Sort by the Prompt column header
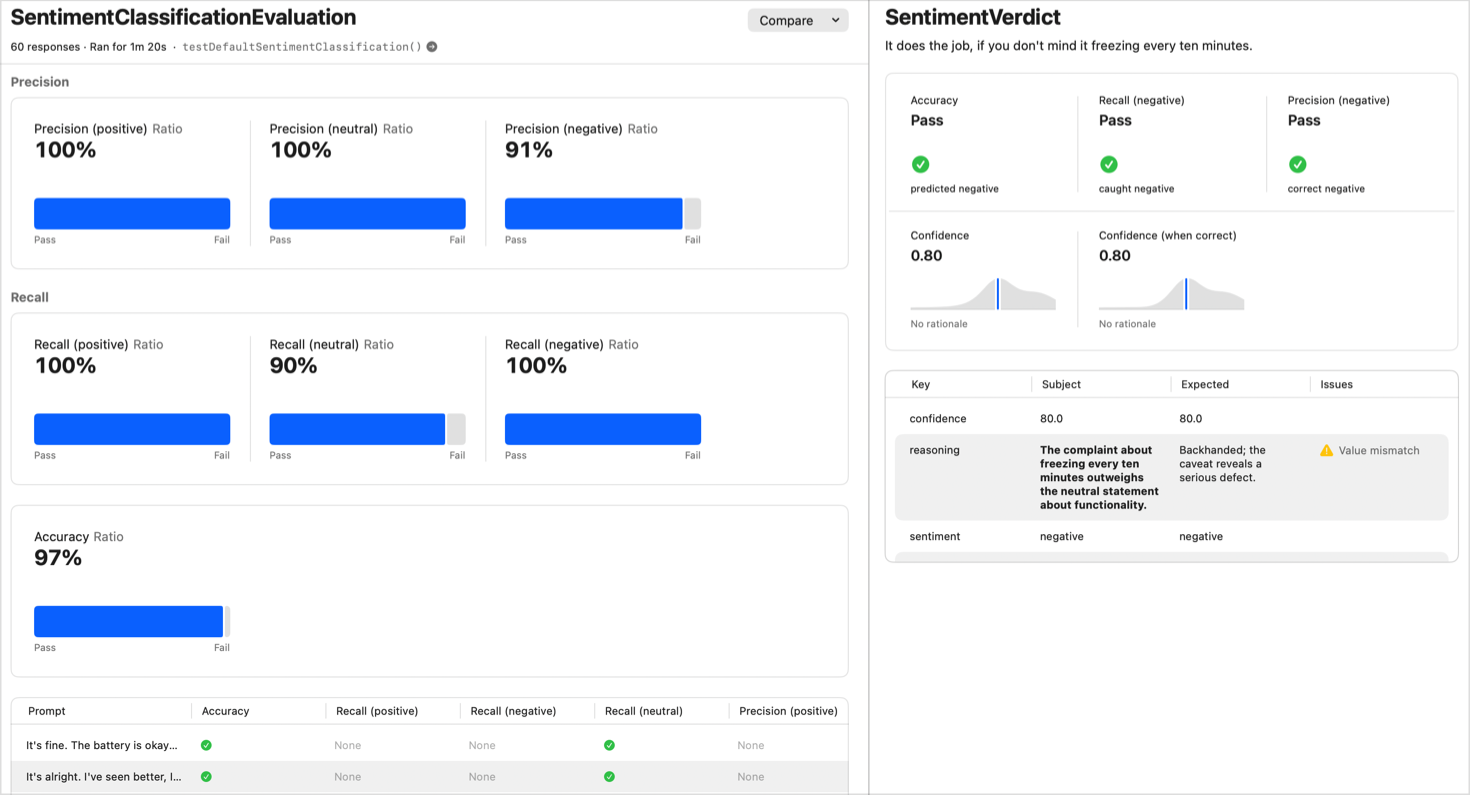 click(x=47, y=711)
